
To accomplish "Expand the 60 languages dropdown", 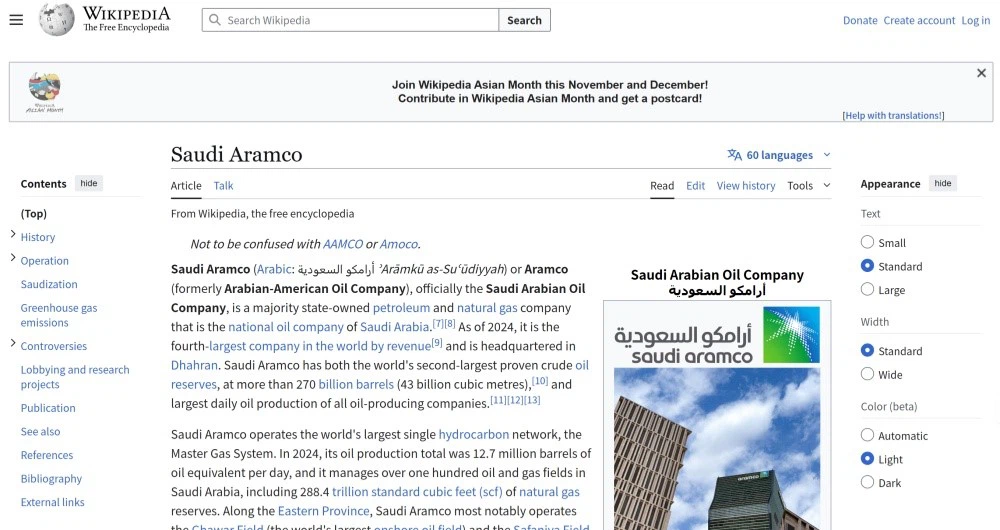I will pos(779,155).
